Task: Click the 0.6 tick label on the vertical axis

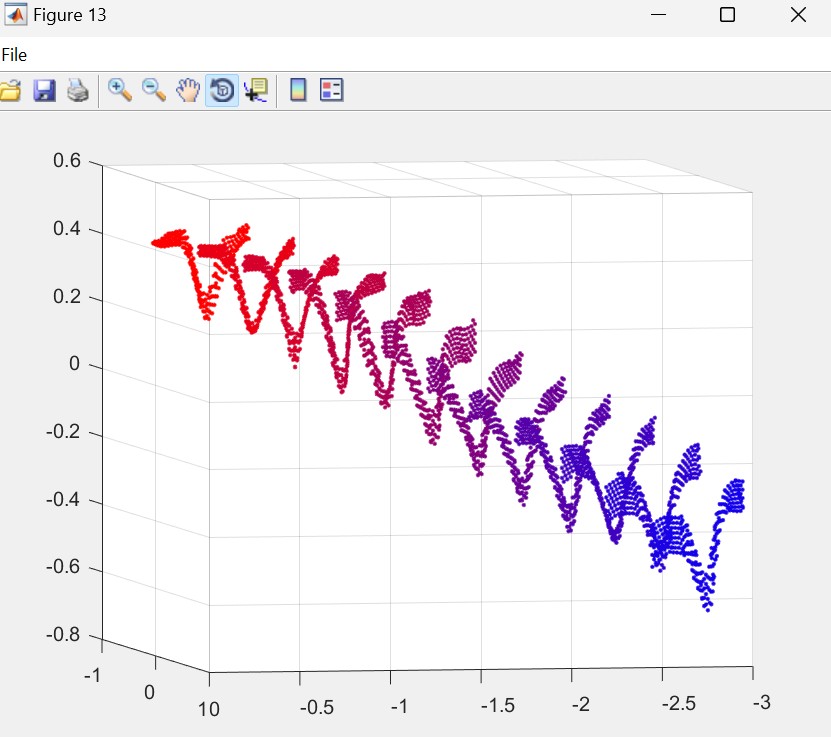Action: pyautogui.click(x=66, y=161)
